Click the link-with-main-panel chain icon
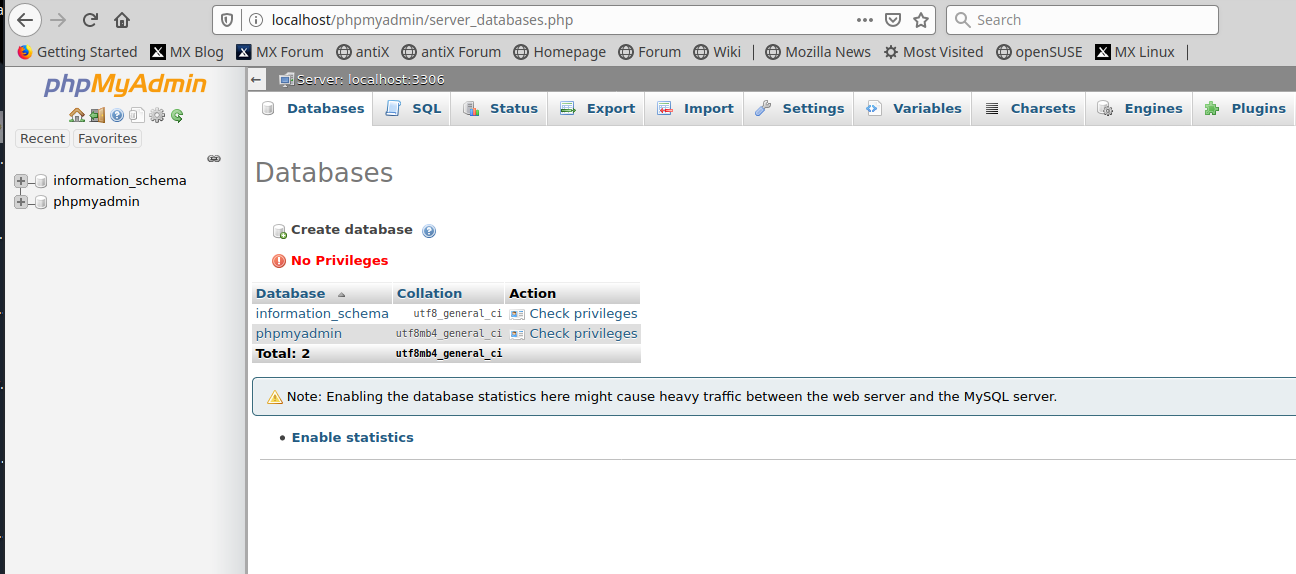The width and height of the screenshot is (1296, 574). pos(213,158)
